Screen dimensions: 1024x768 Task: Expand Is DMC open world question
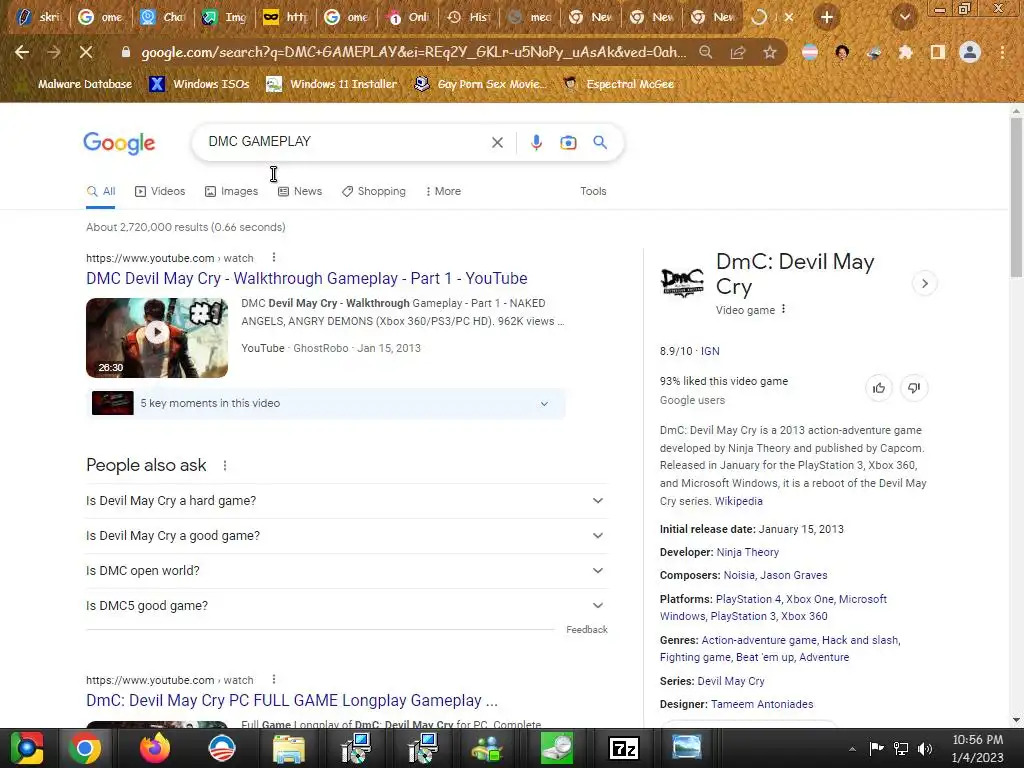347,571
